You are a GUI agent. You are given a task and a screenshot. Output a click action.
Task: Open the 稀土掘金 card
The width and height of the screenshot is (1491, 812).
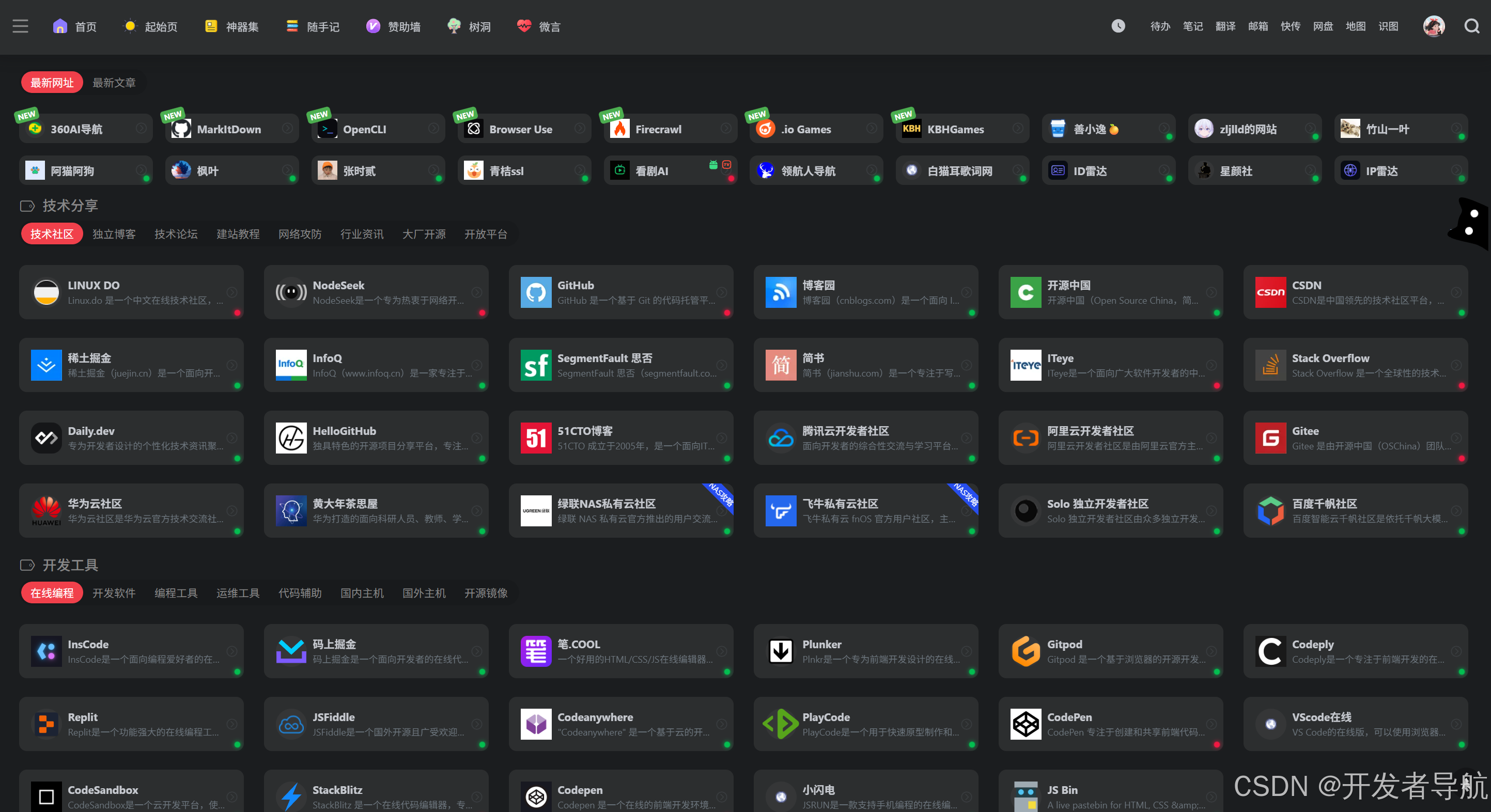pyautogui.click(x=131, y=365)
